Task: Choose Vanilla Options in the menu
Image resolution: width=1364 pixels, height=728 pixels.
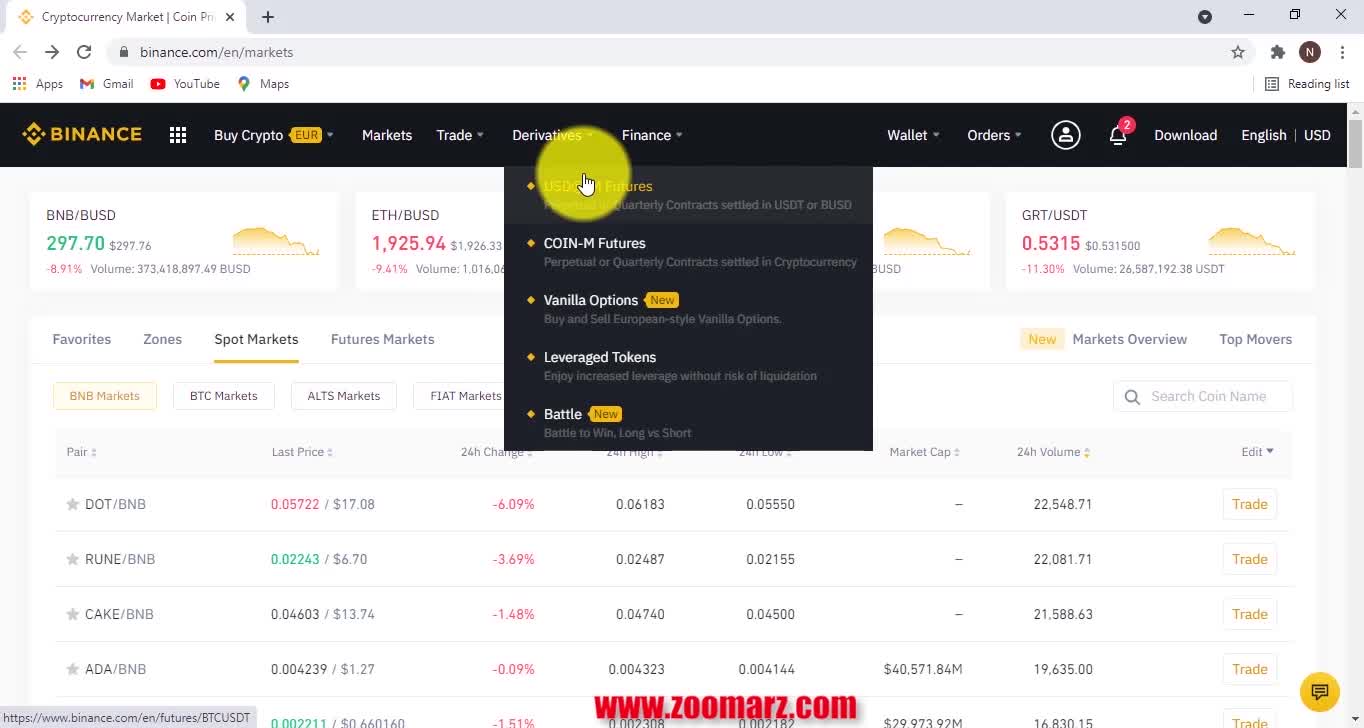Action: click(x=688, y=309)
